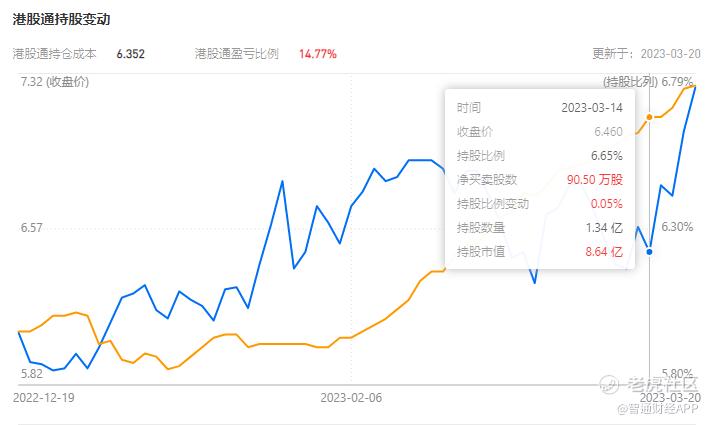Click the 净买卖股数 90.50 万股 tooltip row
The width and height of the screenshot is (712, 425).
point(539,179)
